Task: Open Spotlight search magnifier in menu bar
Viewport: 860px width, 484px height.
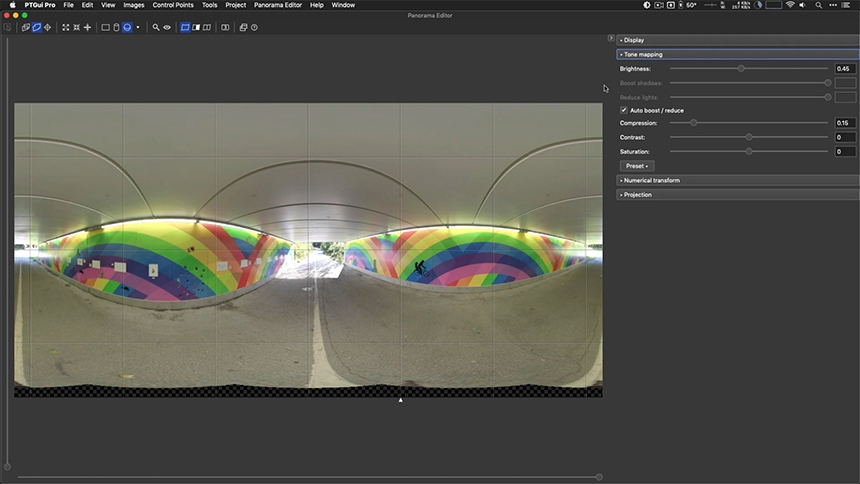Action: tap(818, 5)
